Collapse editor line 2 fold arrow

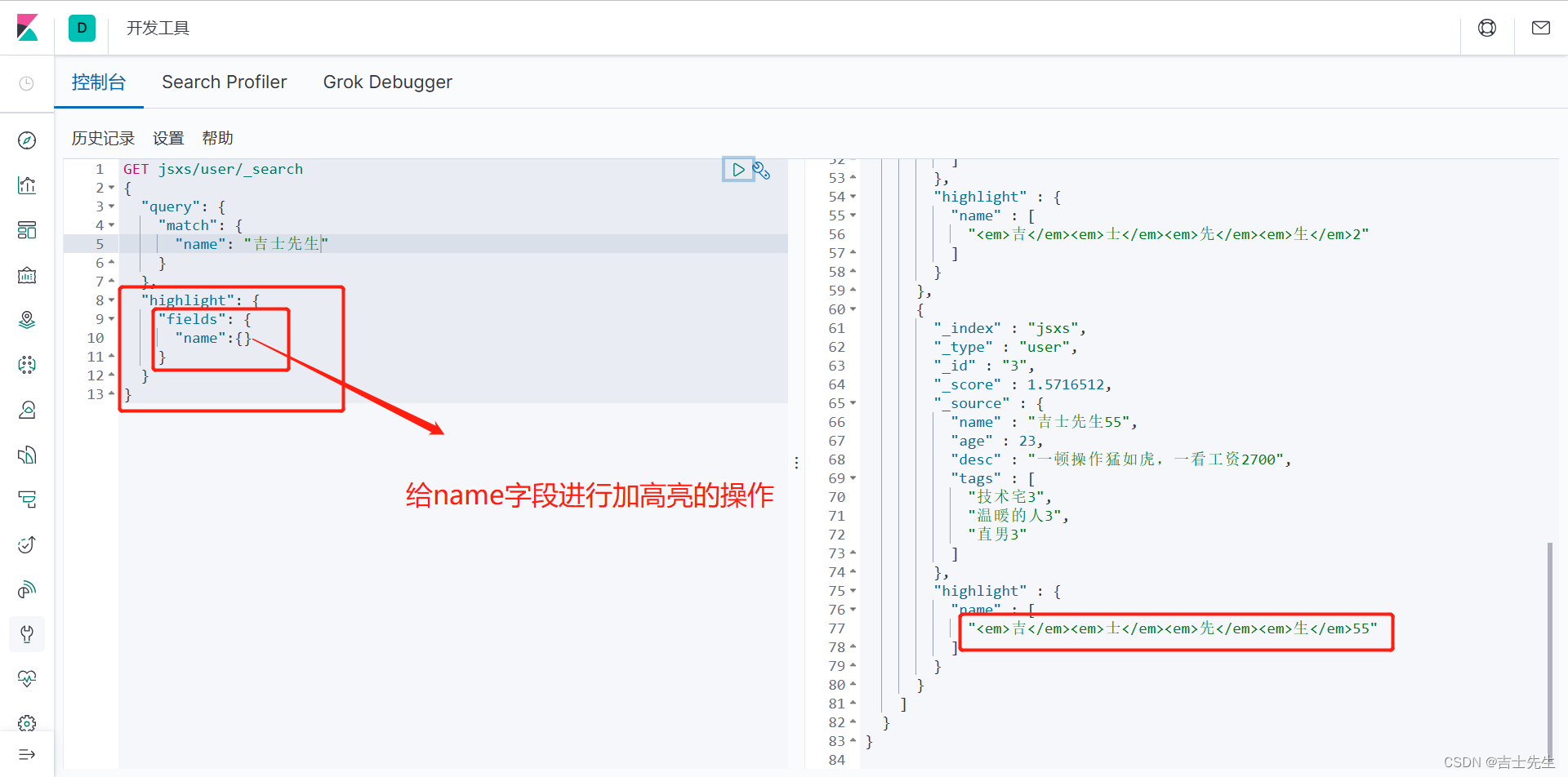tap(112, 188)
